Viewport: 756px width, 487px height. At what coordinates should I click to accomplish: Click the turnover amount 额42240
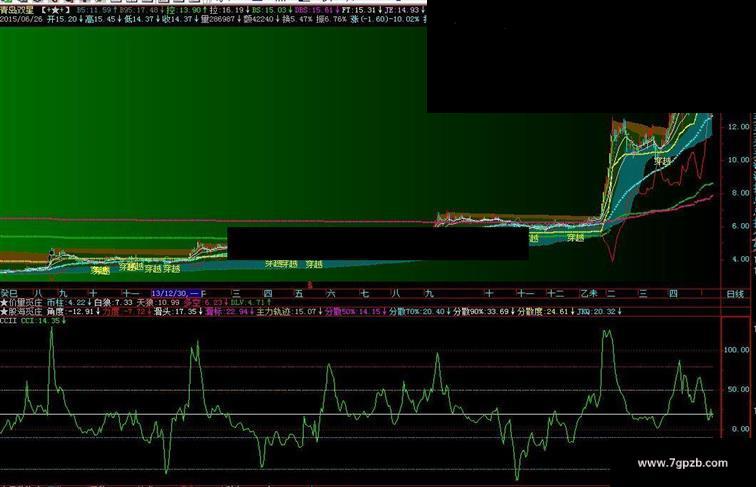click(261, 19)
